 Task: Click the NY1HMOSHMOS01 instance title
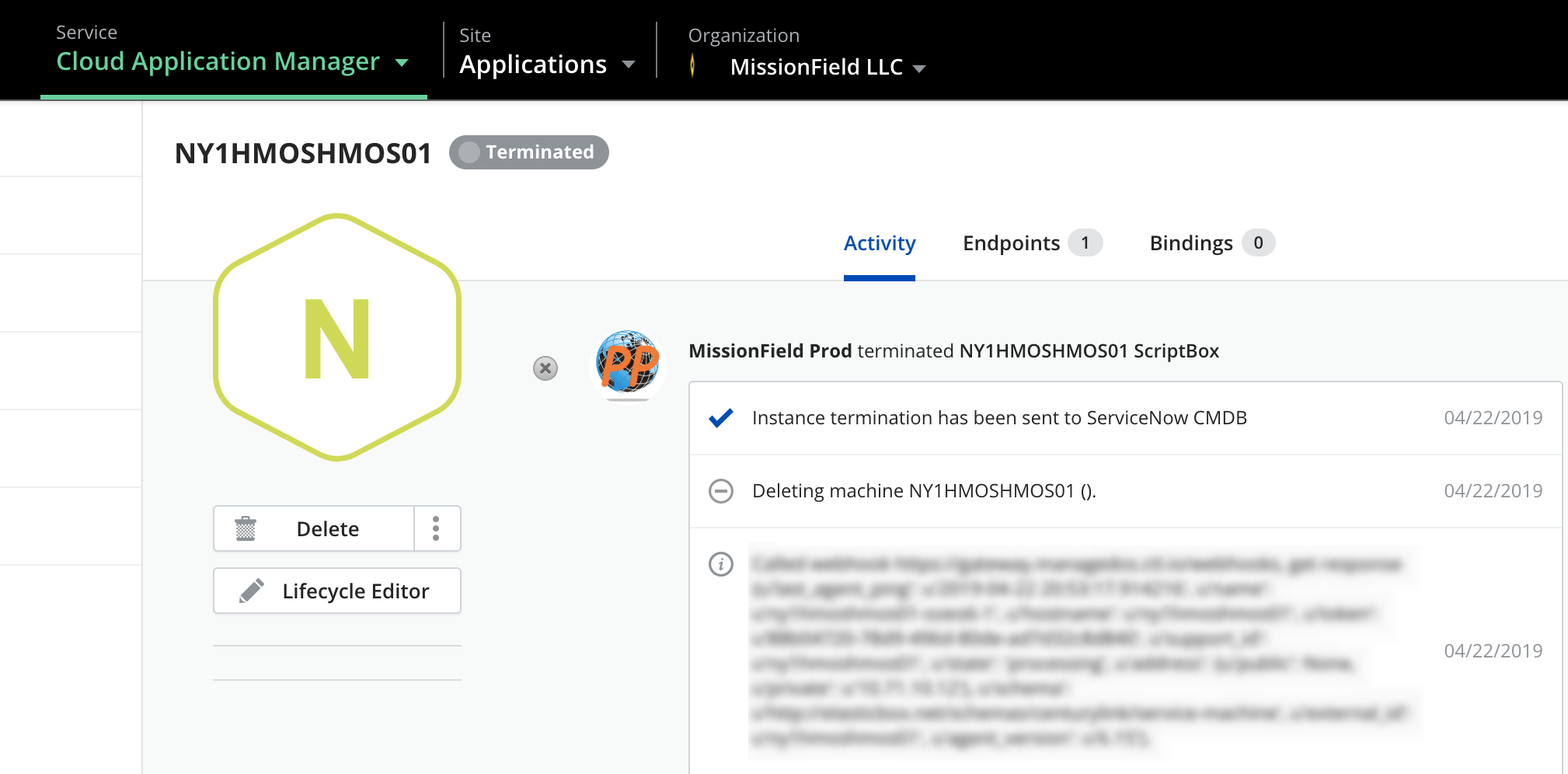click(303, 153)
